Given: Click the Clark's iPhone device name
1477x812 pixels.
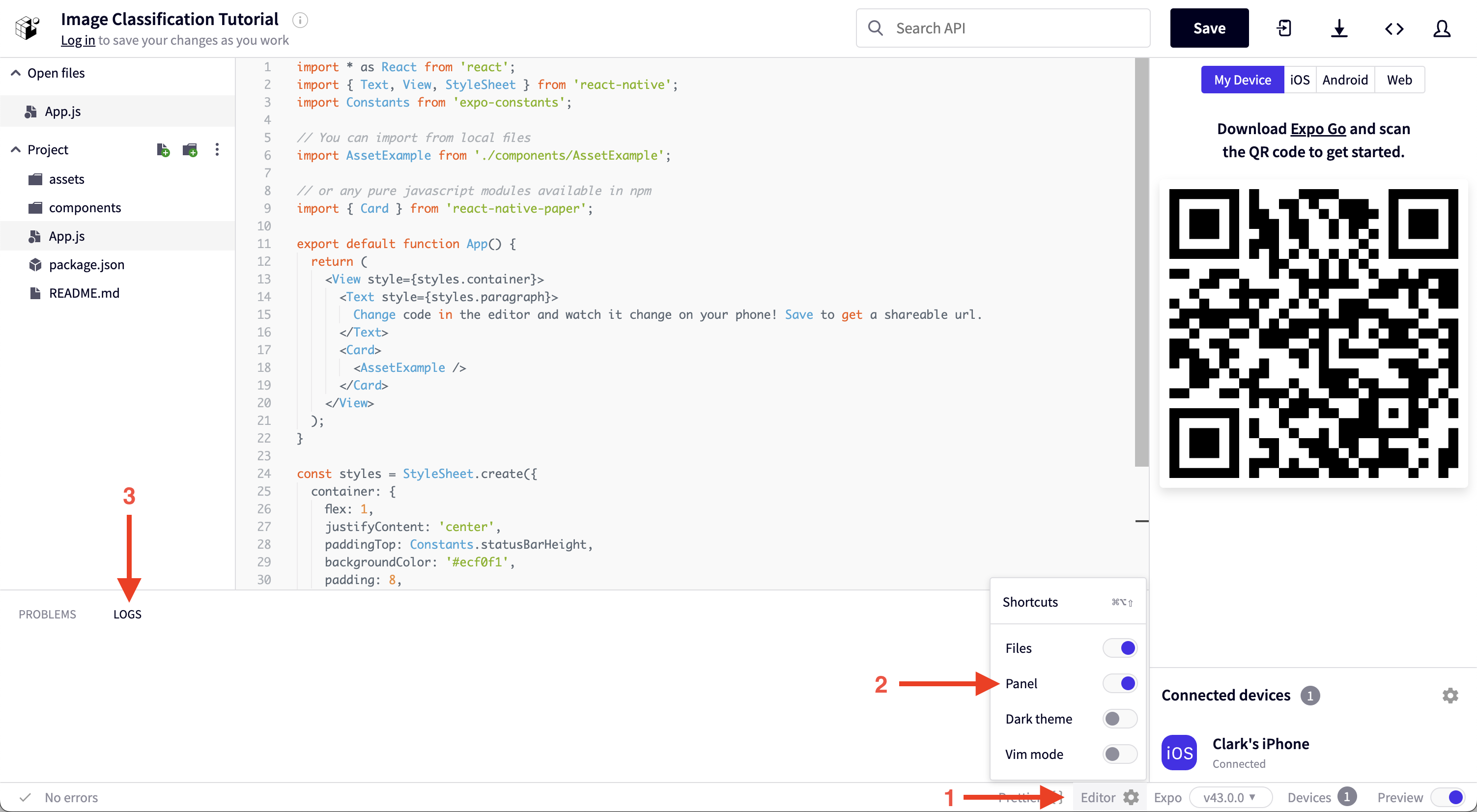Looking at the screenshot, I should click(1260, 743).
